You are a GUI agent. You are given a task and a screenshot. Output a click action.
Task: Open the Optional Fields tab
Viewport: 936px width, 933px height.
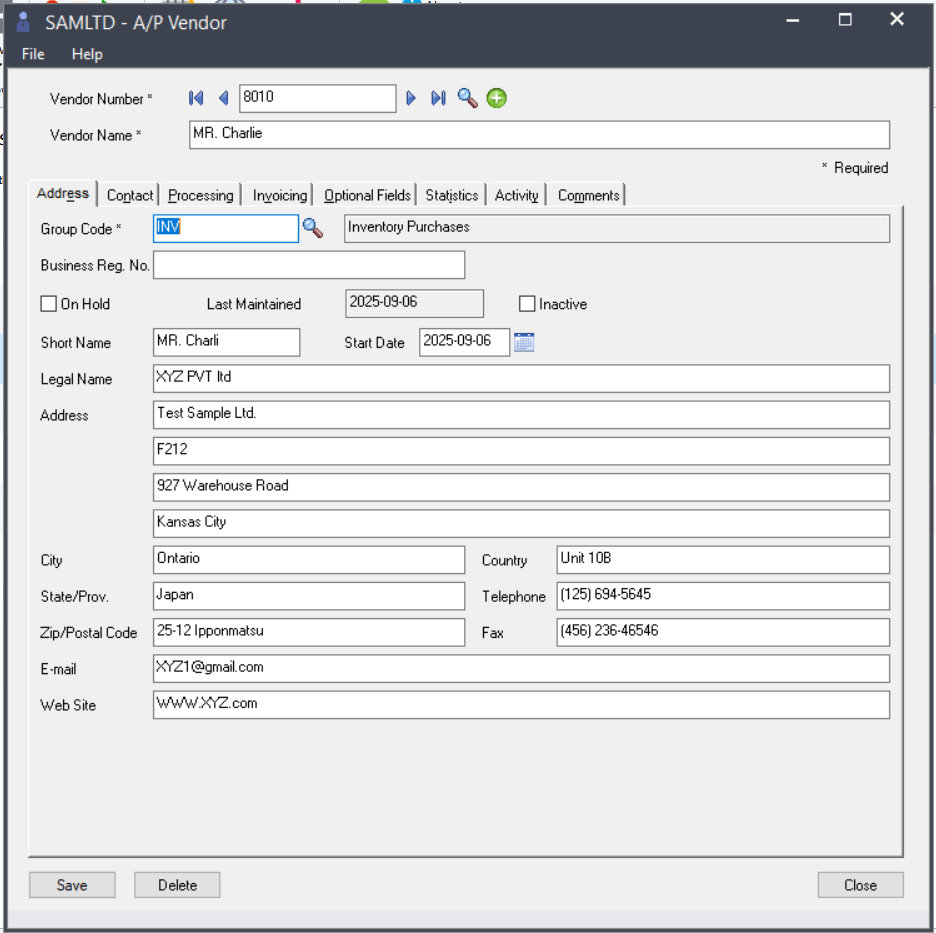367,196
